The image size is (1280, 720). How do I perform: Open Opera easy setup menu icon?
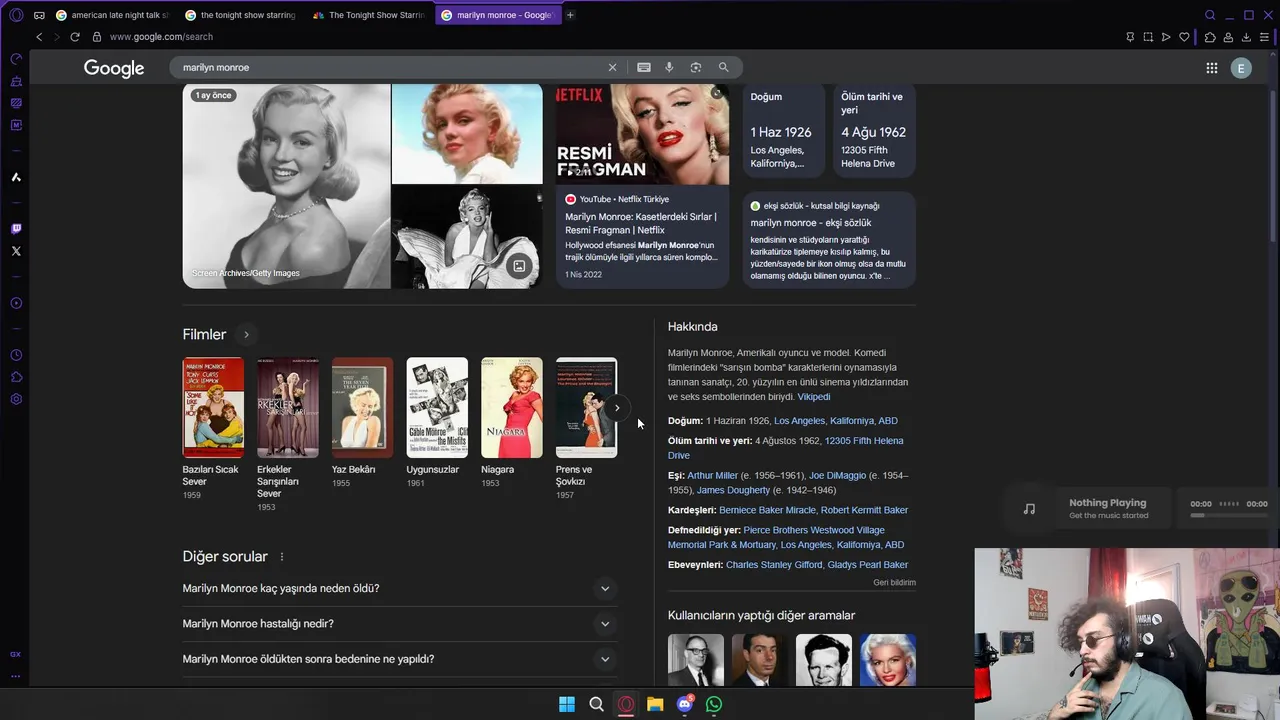click(x=1264, y=37)
